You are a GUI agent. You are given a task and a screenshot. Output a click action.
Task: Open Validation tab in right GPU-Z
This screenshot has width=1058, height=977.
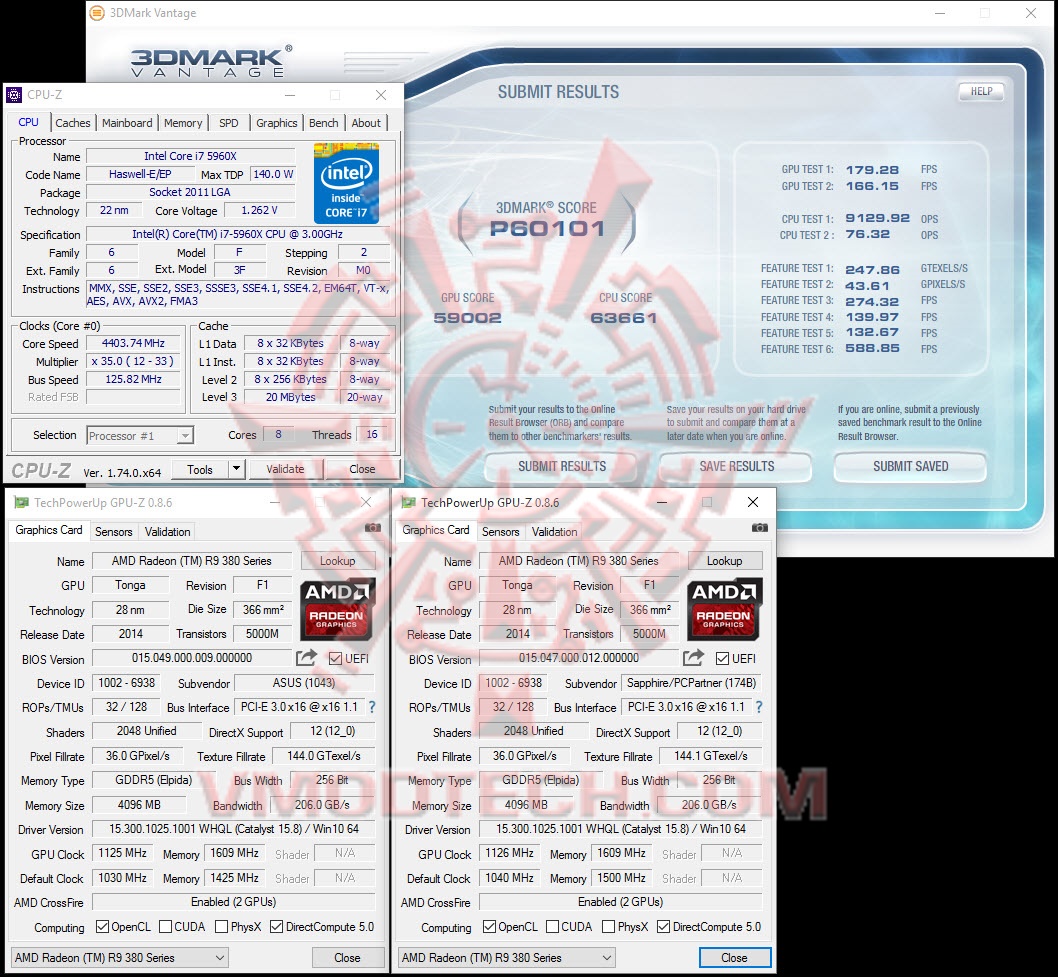click(x=555, y=532)
